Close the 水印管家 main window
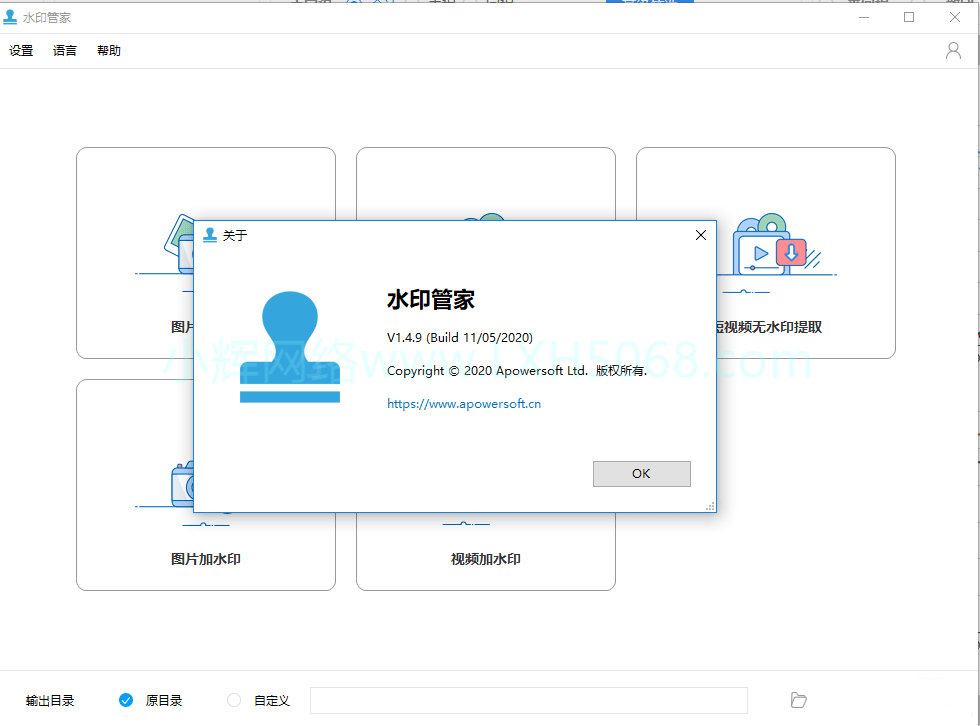 [954, 17]
